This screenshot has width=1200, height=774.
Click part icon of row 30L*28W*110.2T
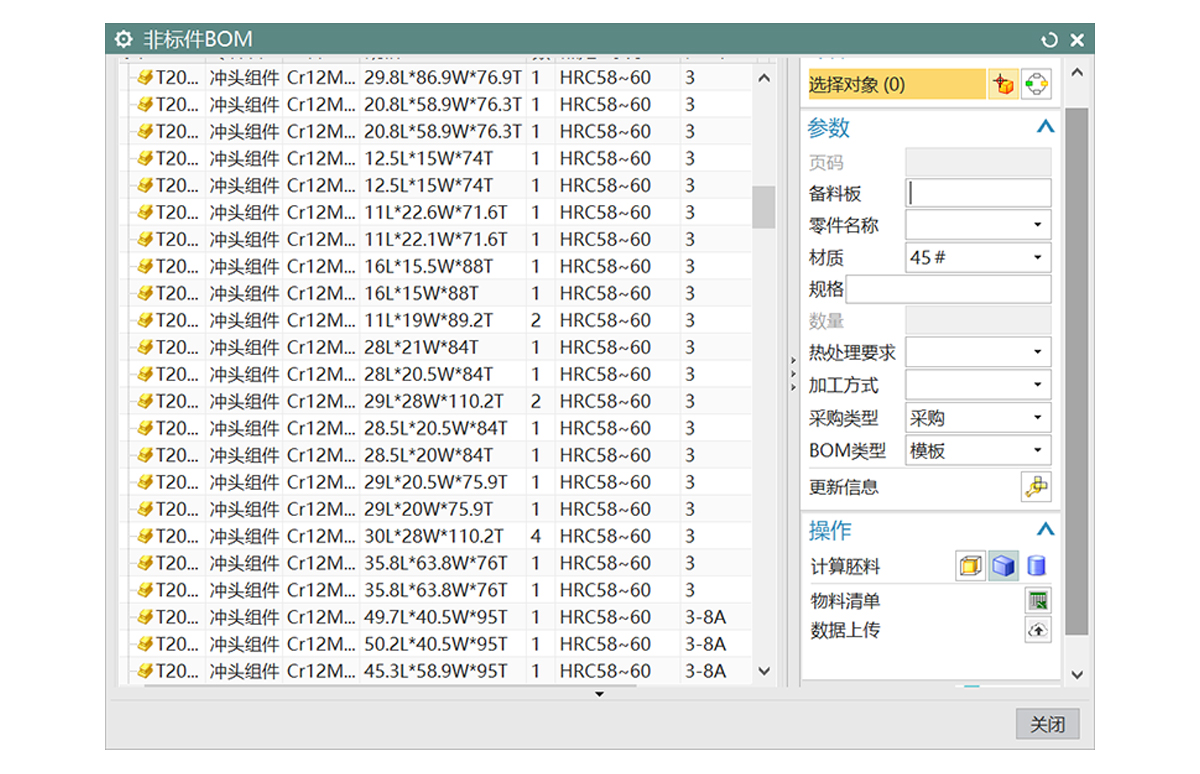click(145, 536)
